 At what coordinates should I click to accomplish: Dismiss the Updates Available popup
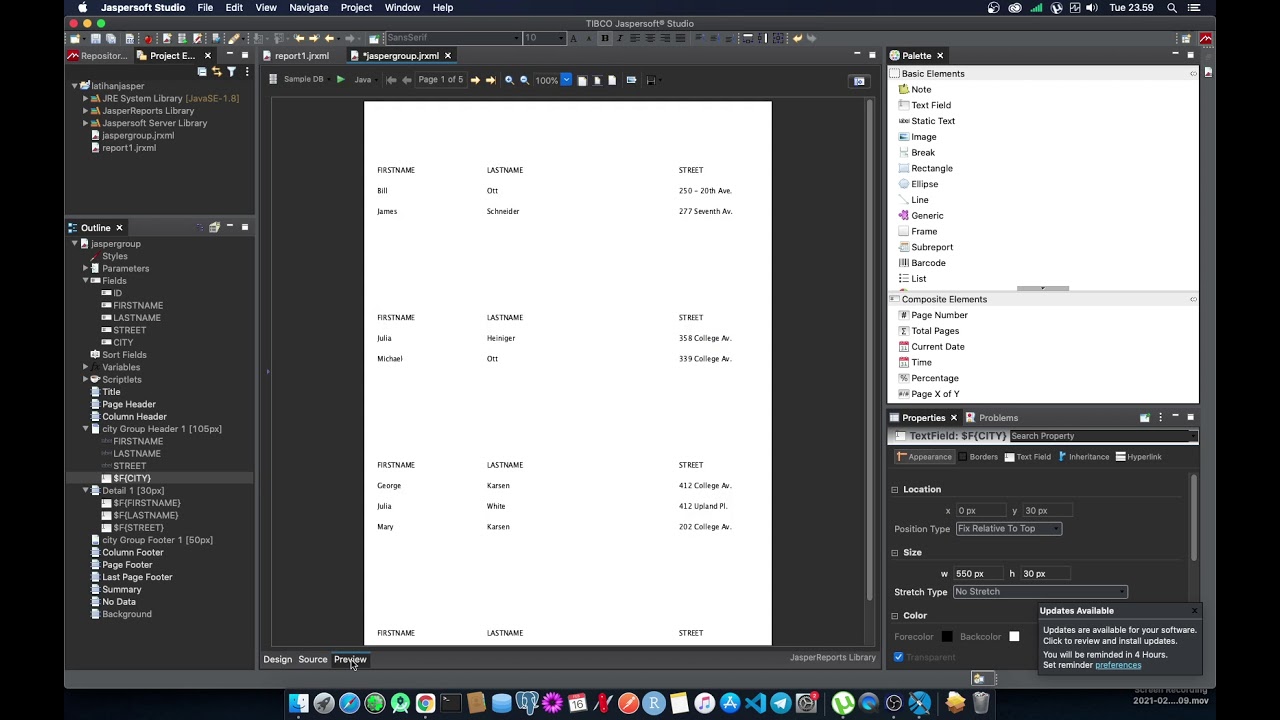click(x=1194, y=610)
